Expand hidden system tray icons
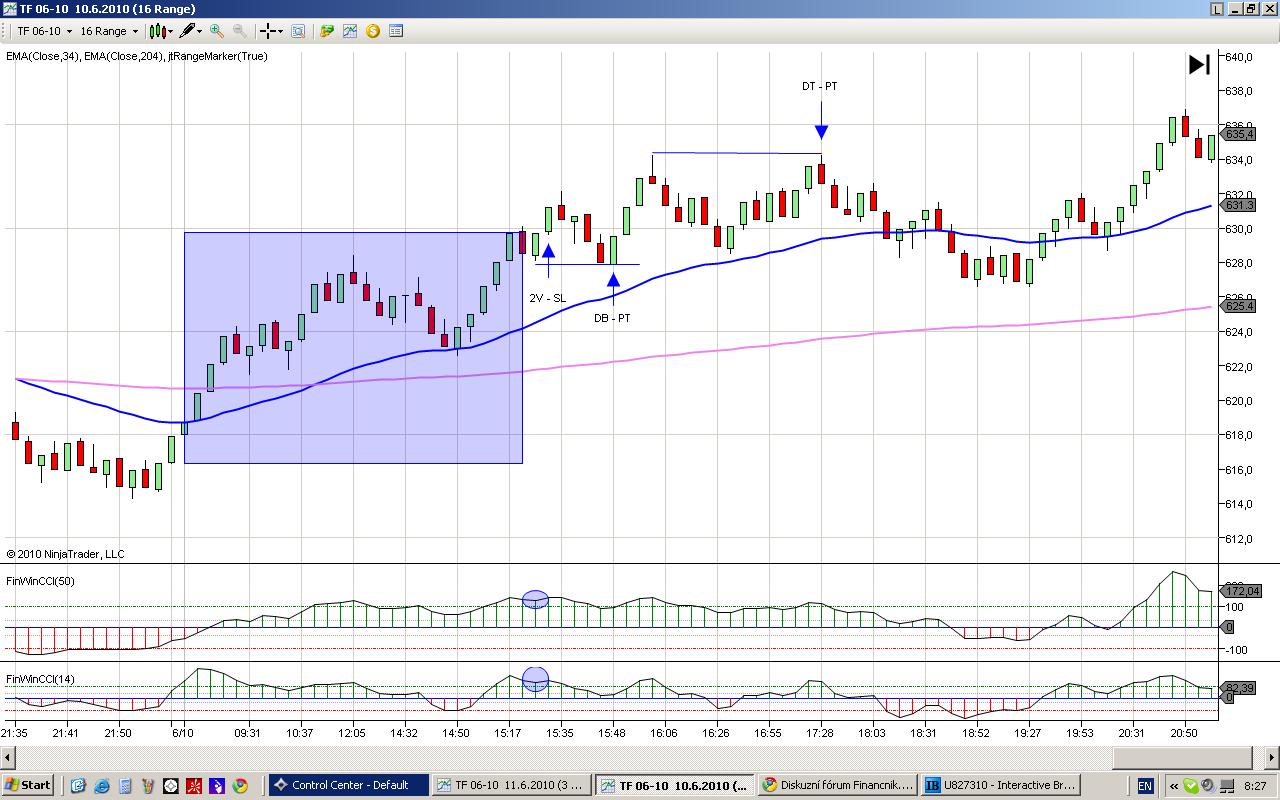This screenshot has width=1280, height=800. tap(1175, 786)
